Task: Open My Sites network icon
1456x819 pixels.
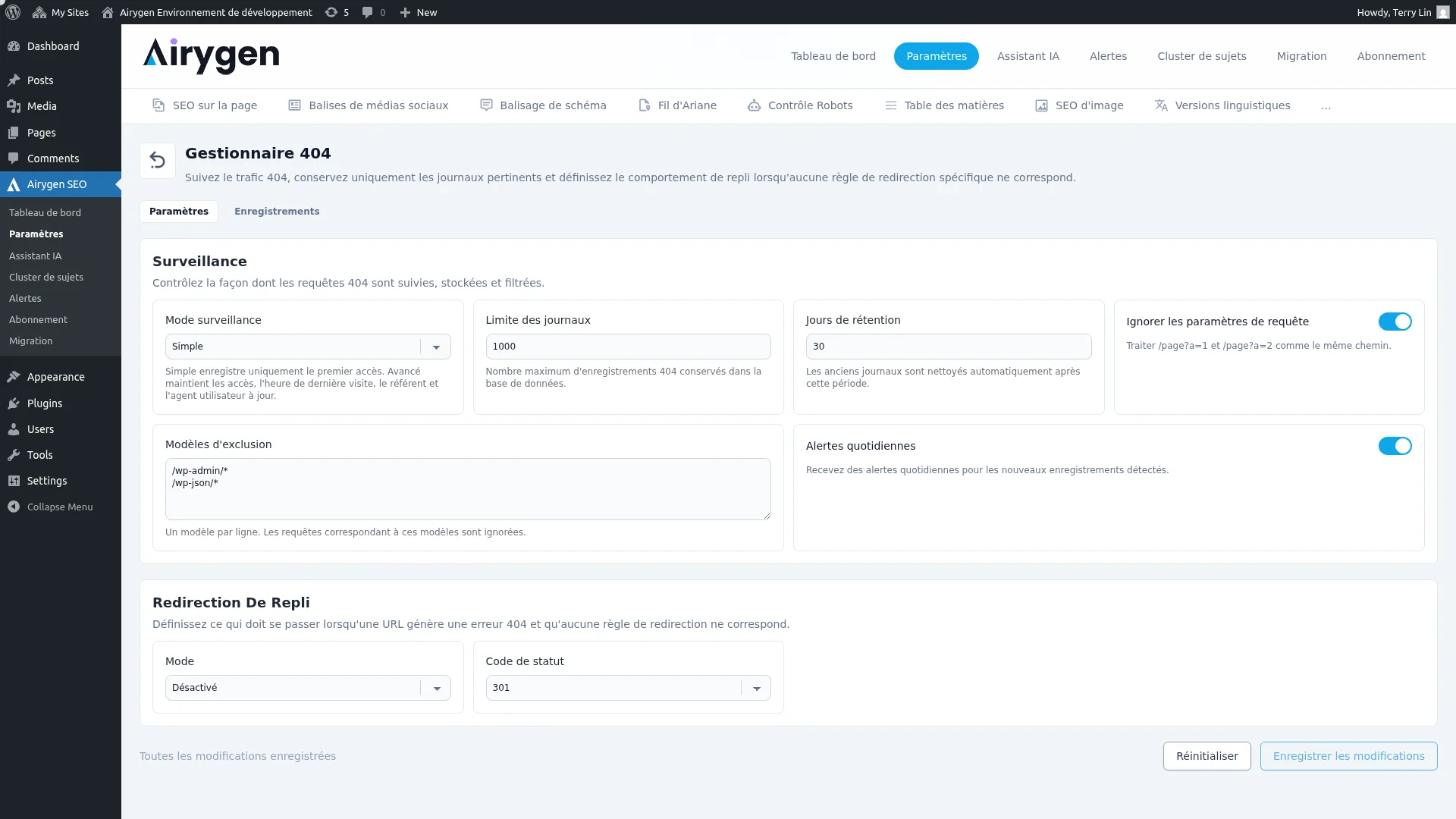Action: (x=39, y=12)
